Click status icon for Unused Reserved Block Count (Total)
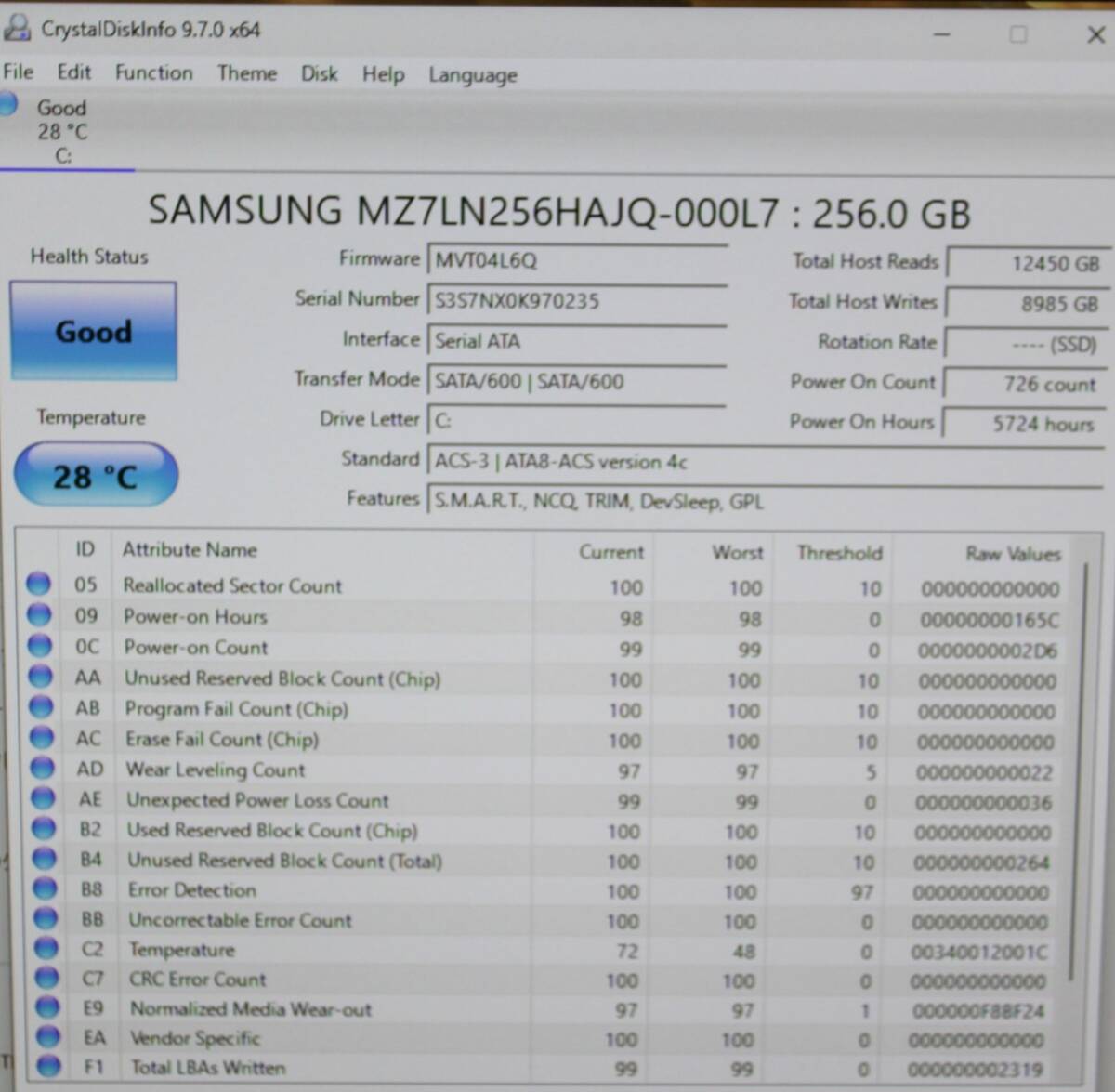This screenshot has width=1115, height=1092. (x=45, y=858)
